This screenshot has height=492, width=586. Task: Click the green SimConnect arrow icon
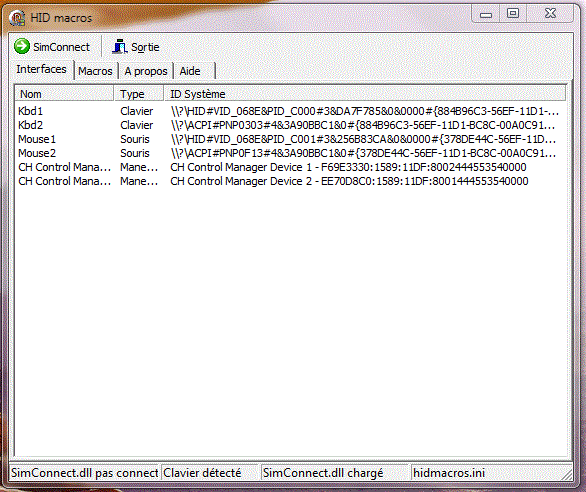click(22, 46)
